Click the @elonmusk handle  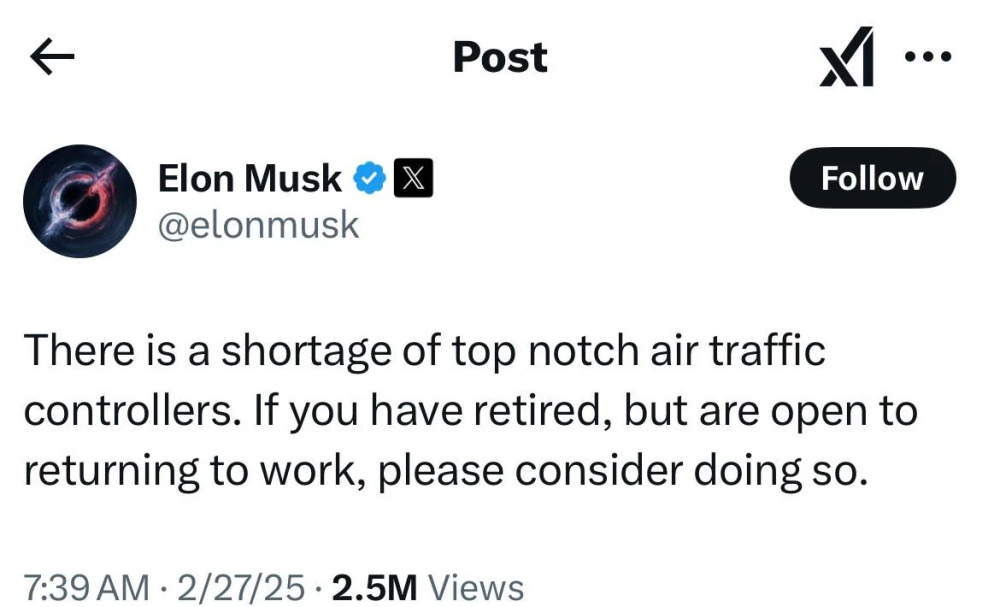pyautogui.click(x=258, y=225)
